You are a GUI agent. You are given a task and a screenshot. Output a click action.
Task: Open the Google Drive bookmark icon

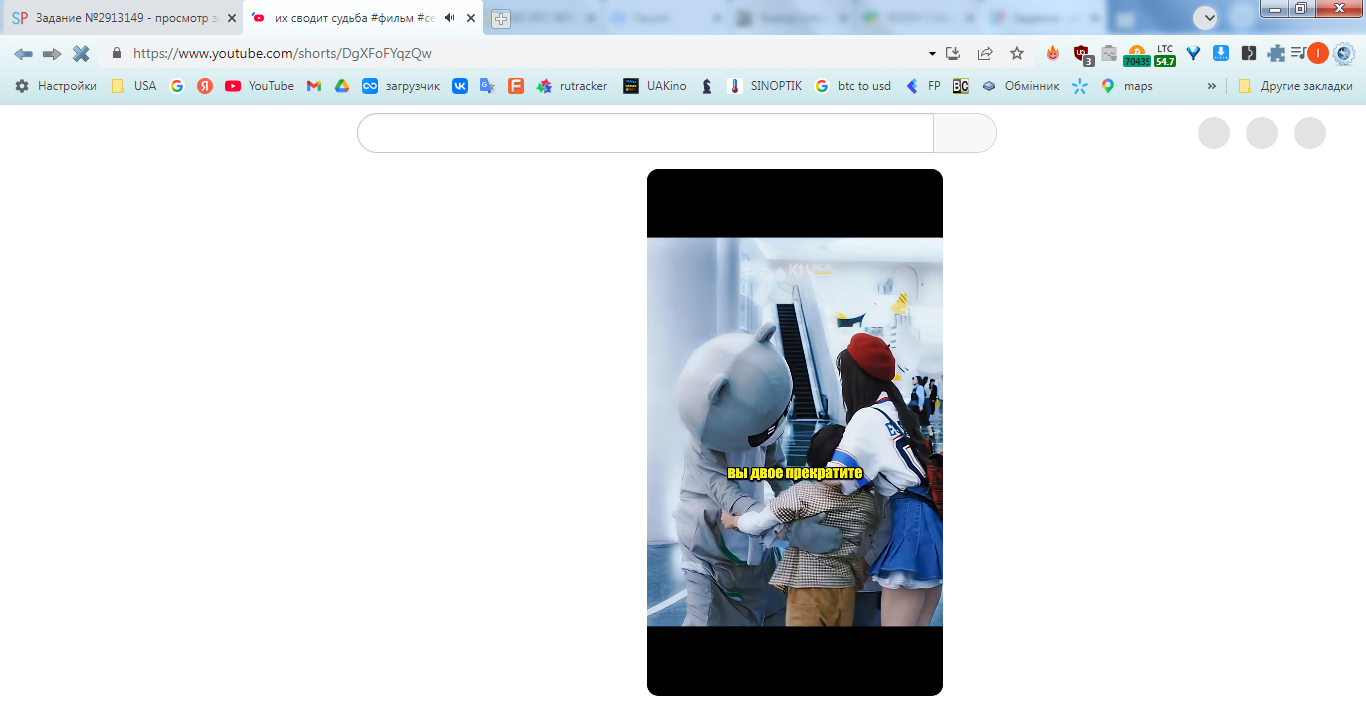pyautogui.click(x=342, y=86)
